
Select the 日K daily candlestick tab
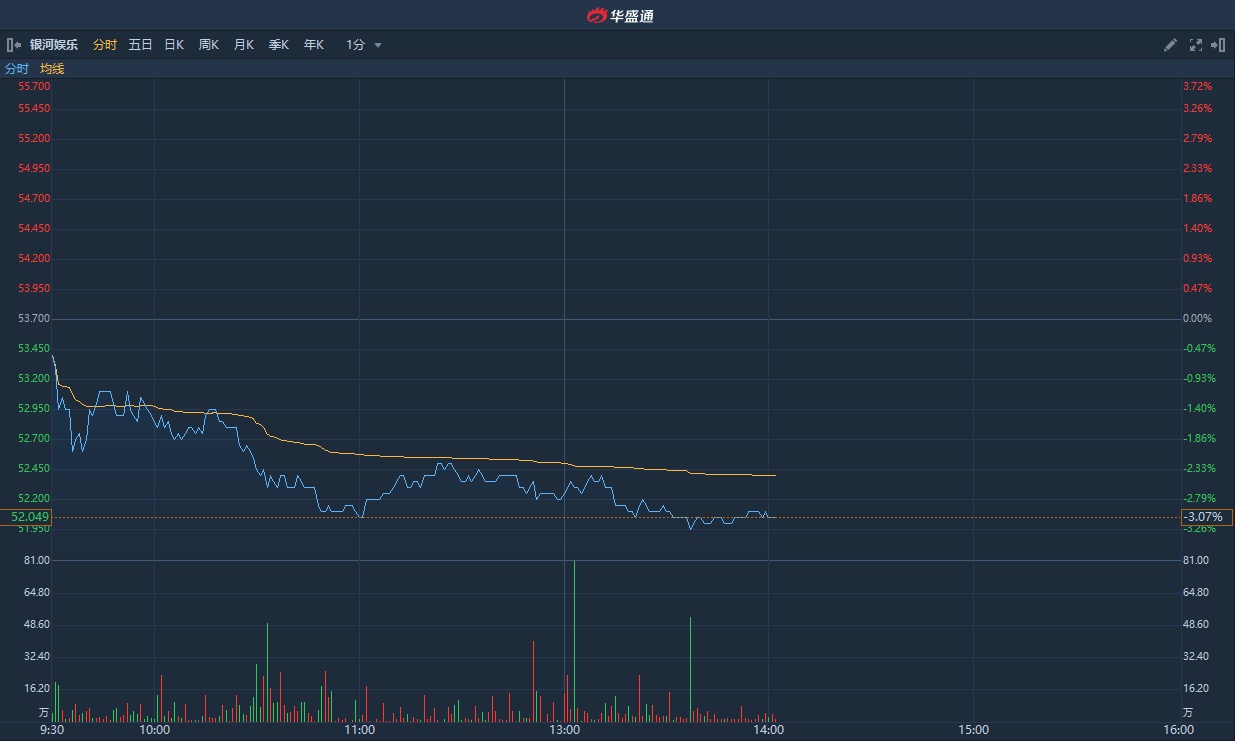click(x=174, y=45)
